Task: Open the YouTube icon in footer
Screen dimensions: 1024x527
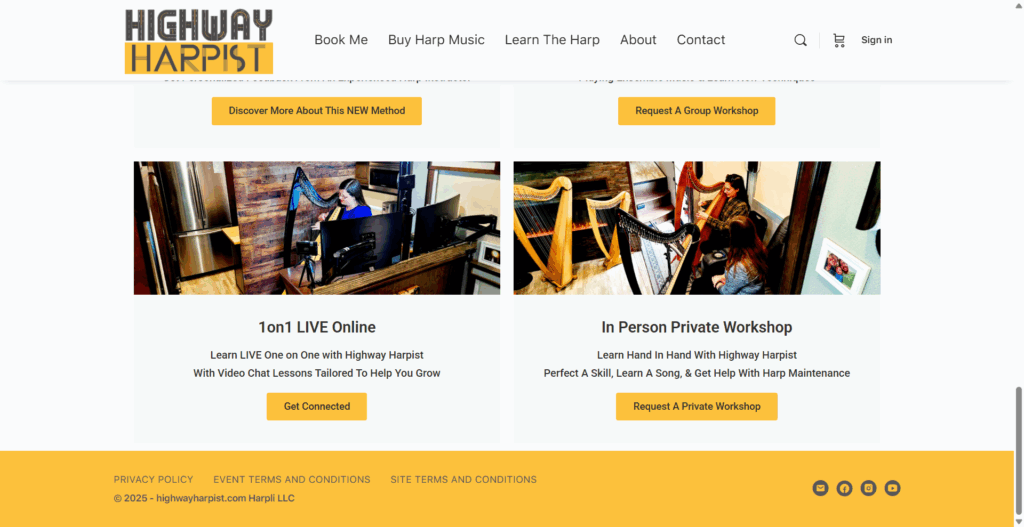Action: (892, 488)
